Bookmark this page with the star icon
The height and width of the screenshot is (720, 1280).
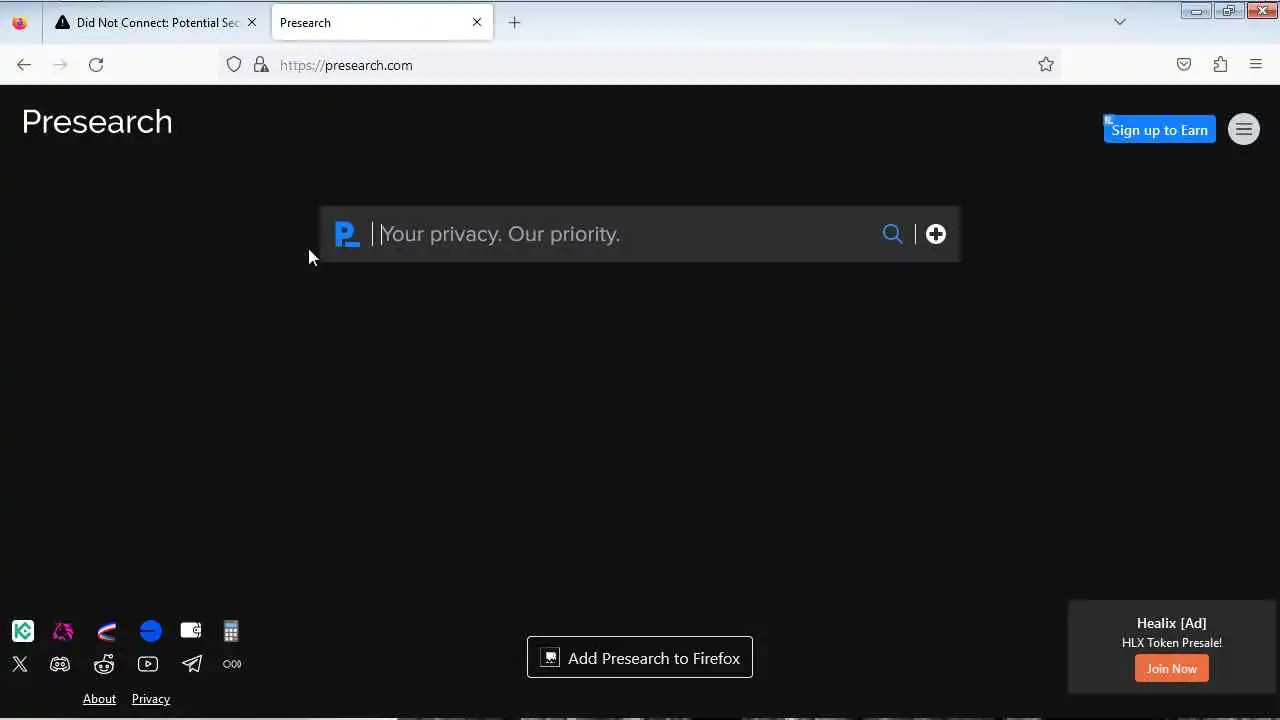1046,65
